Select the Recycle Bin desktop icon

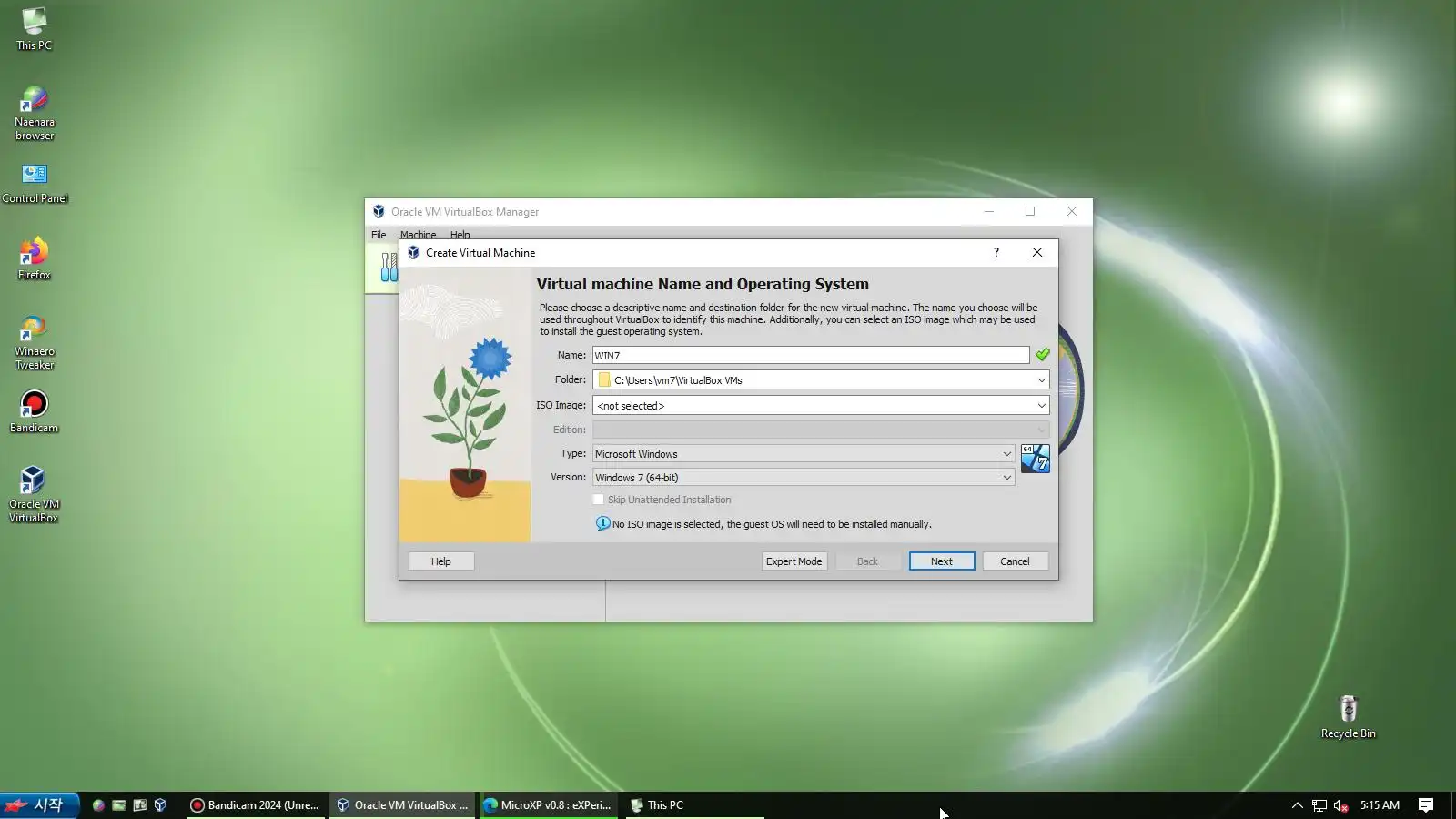(1348, 717)
